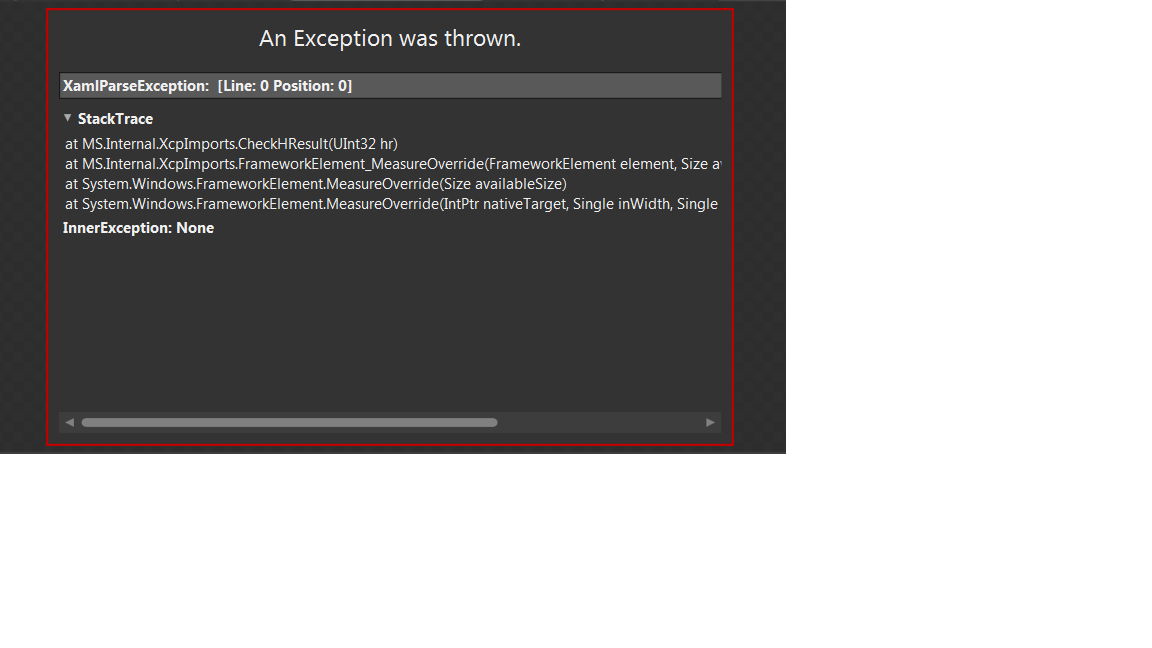Click the None value after InnerException
The width and height of the screenshot is (1152, 648).
[195, 228]
